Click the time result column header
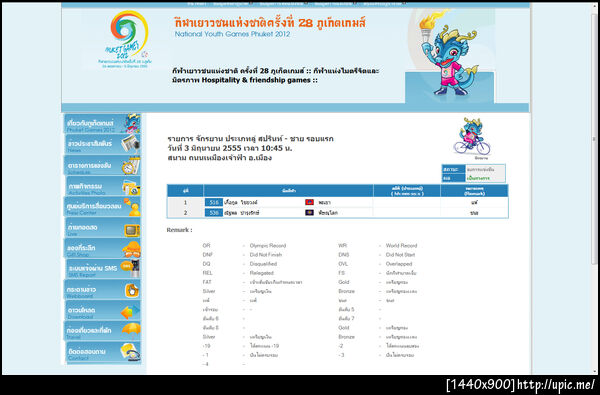Viewport: 600px width, 395px height. 407,191
